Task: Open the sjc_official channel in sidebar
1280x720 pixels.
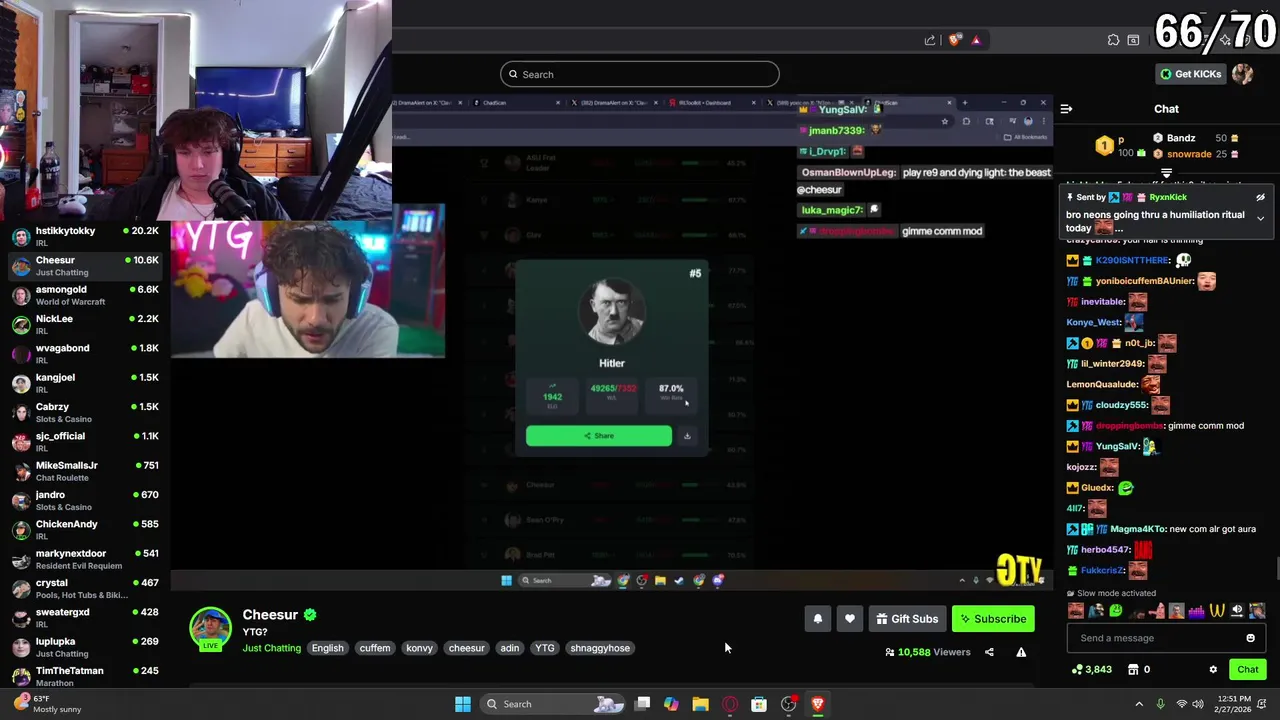Action: [87, 441]
